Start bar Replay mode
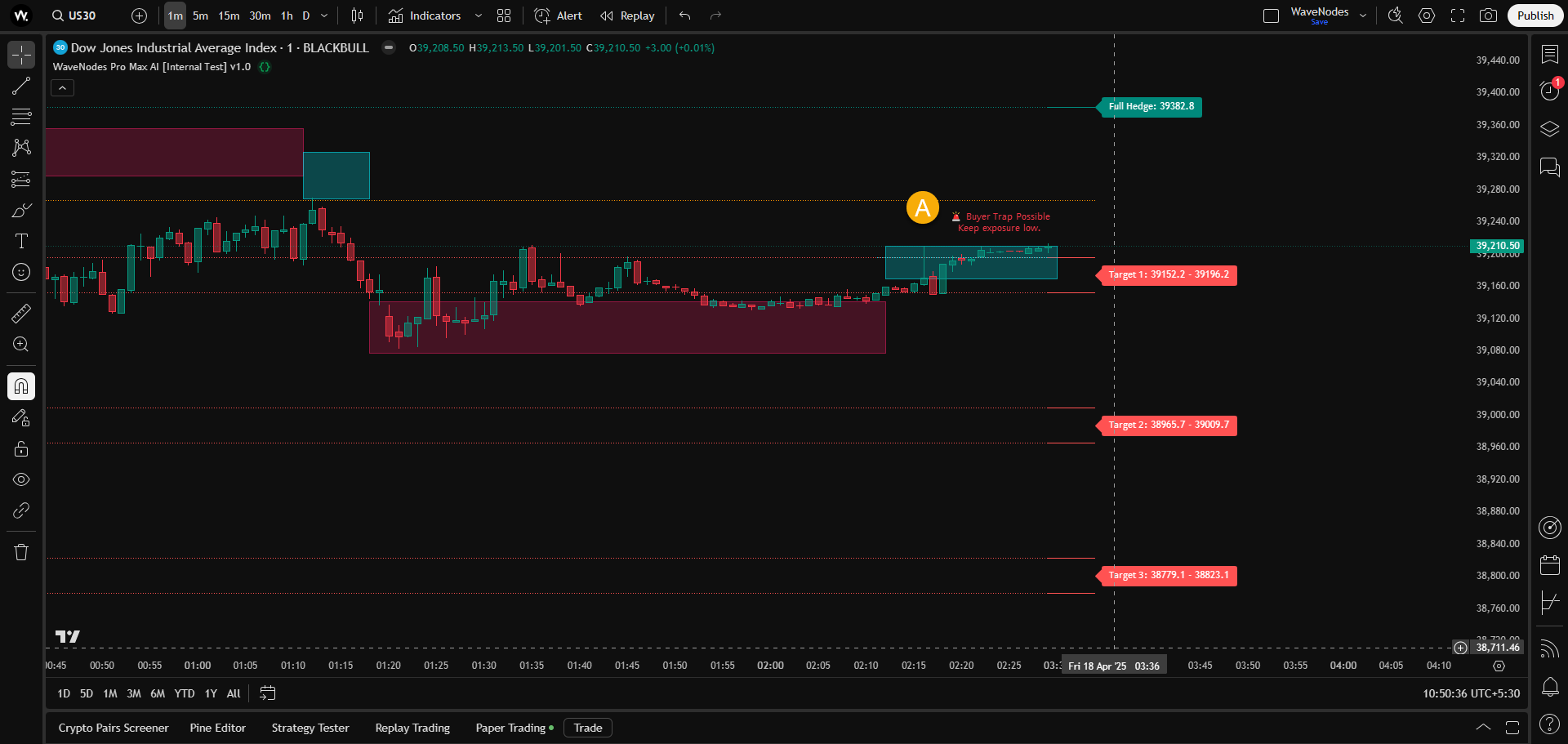 click(x=627, y=16)
